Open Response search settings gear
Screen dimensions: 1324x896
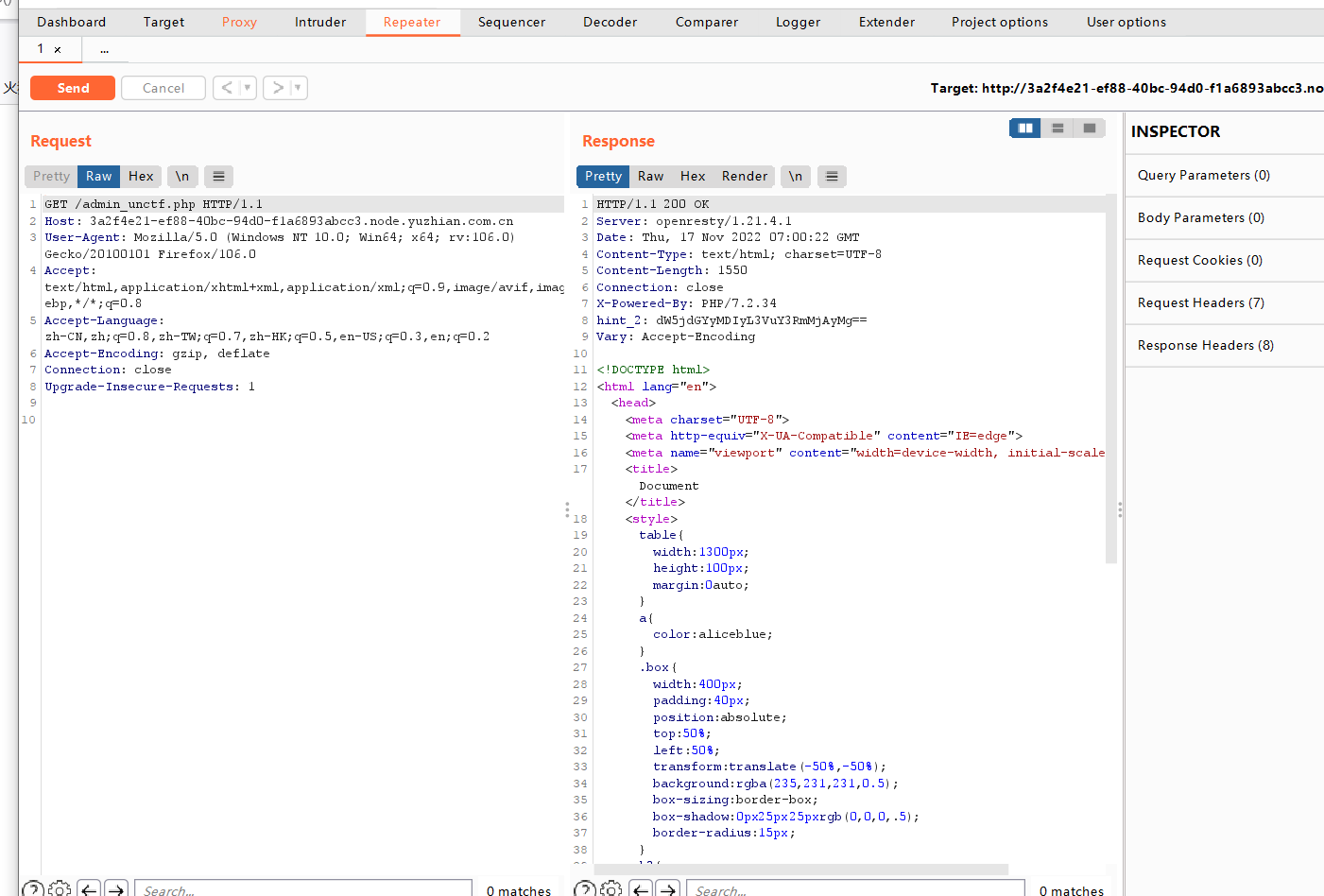611,889
